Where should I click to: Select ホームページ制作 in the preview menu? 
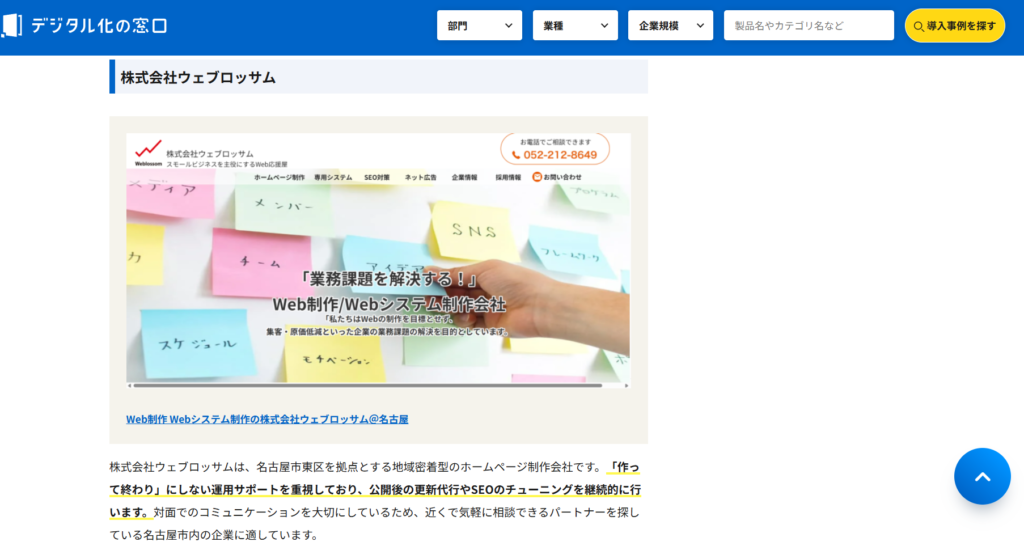[x=280, y=177]
